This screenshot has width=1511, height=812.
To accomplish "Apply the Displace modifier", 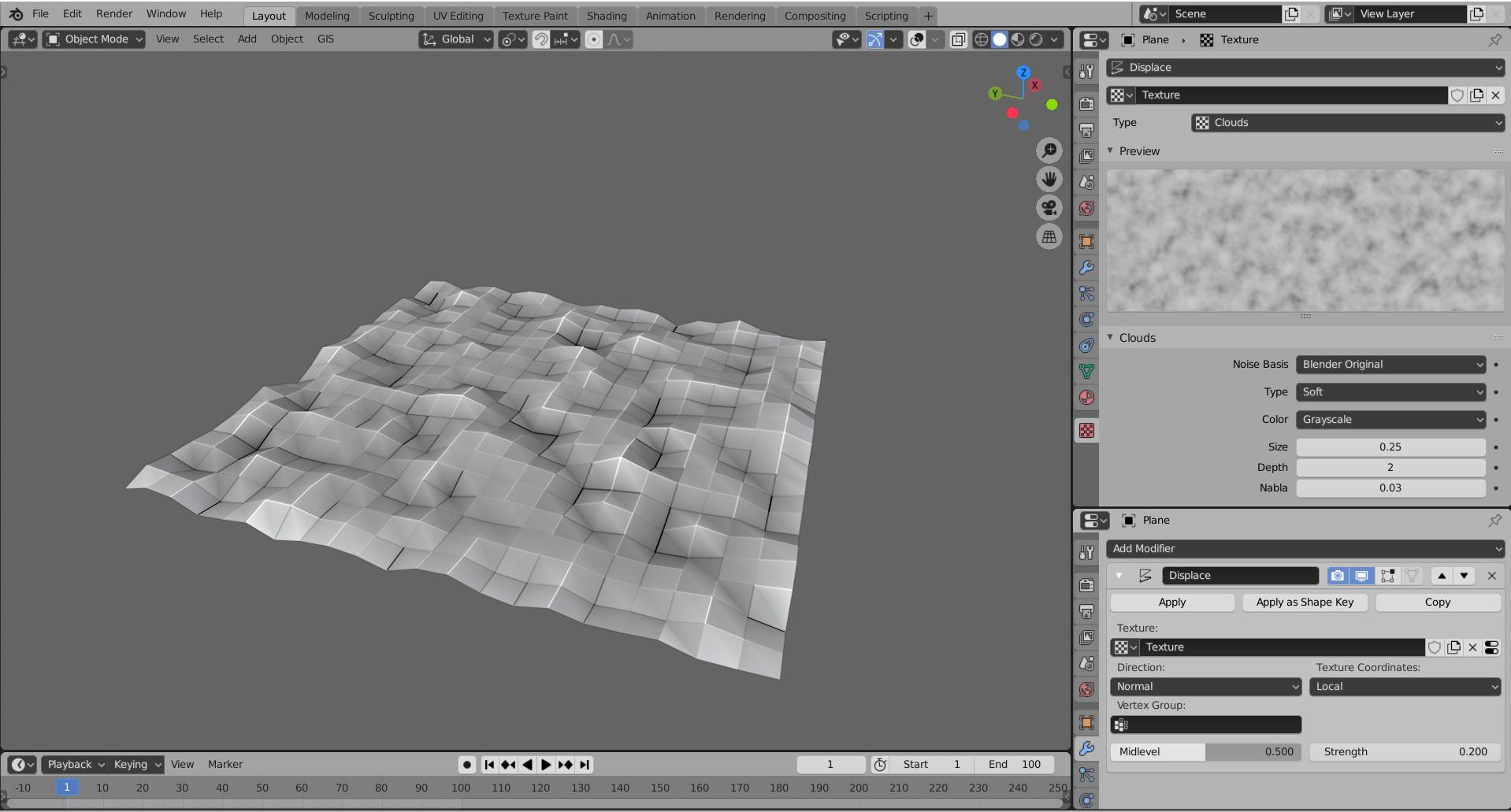I will pyautogui.click(x=1171, y=602).
